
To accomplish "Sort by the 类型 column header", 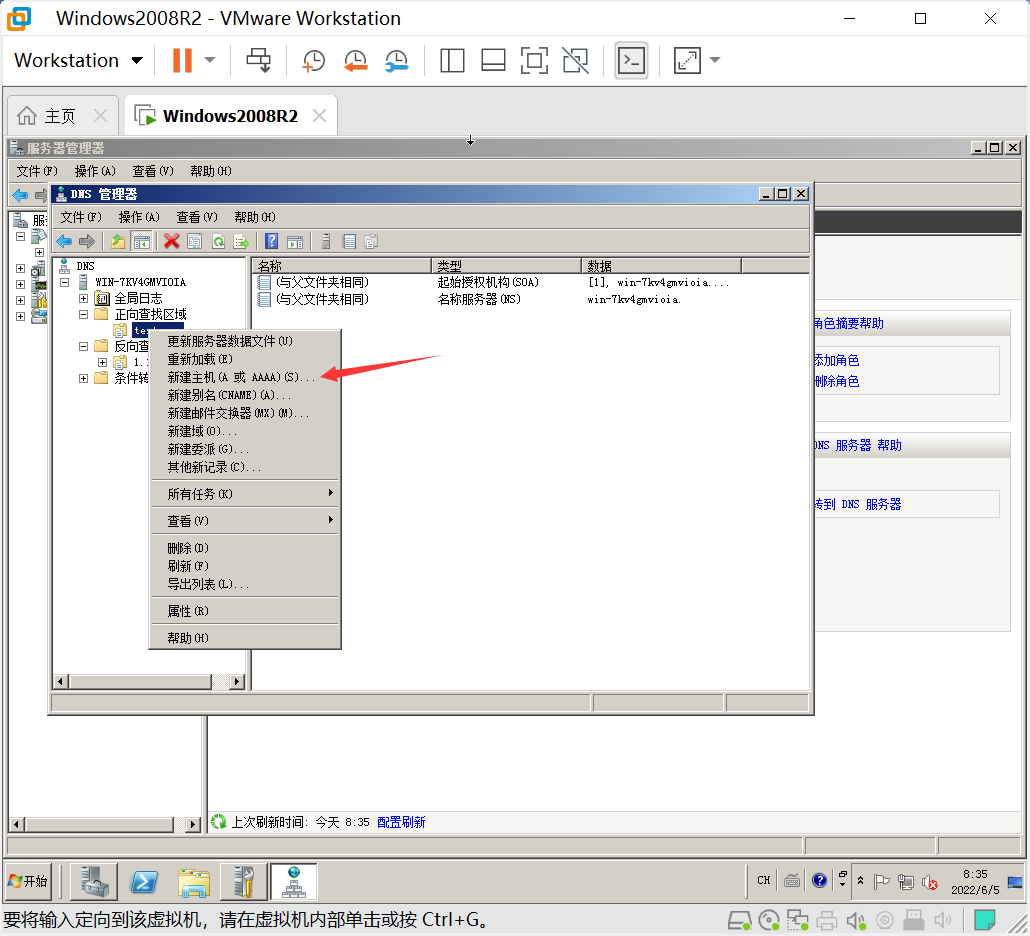I will click(506, 266).
